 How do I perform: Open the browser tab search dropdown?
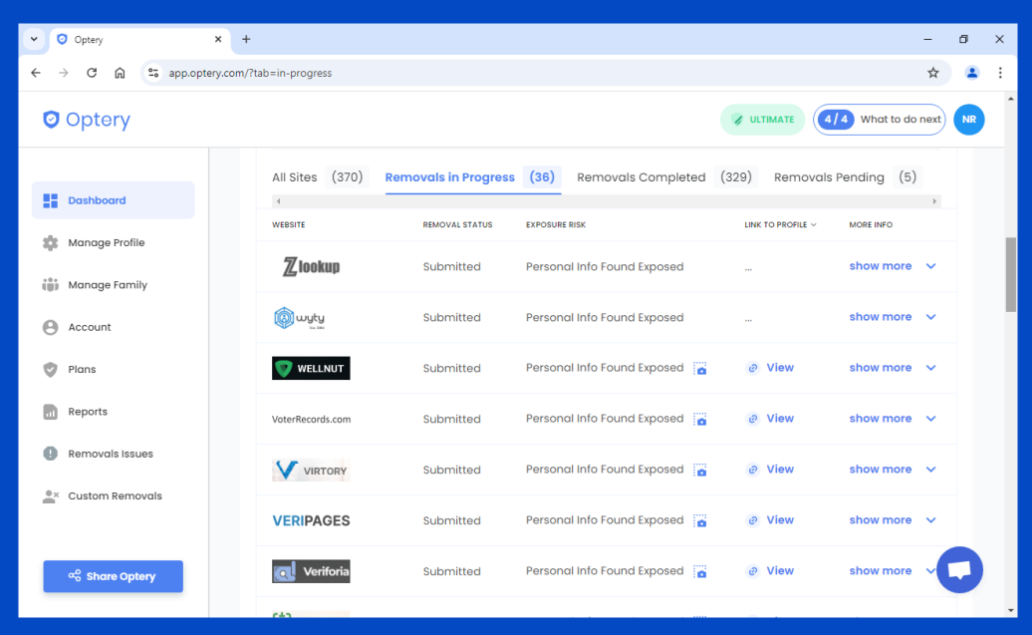point(34,39)
